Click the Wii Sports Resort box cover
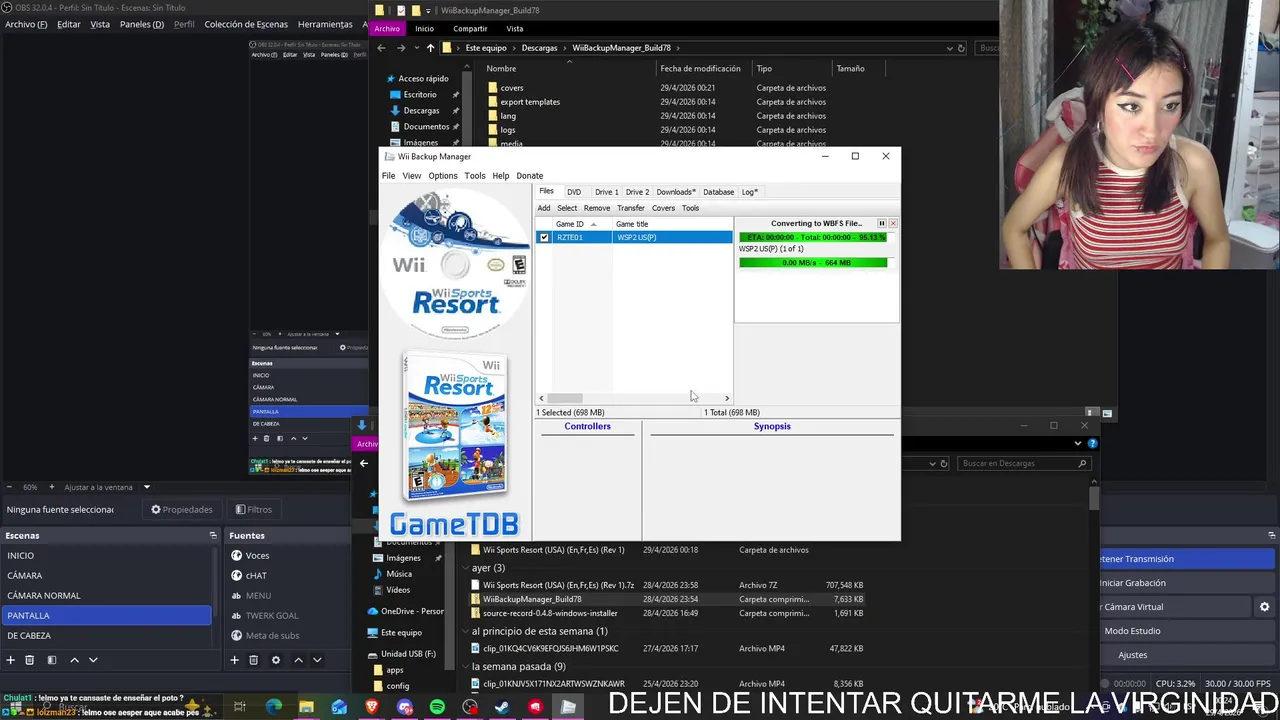Viewport: 1280px width, 720px height. [x=456, y=427]
